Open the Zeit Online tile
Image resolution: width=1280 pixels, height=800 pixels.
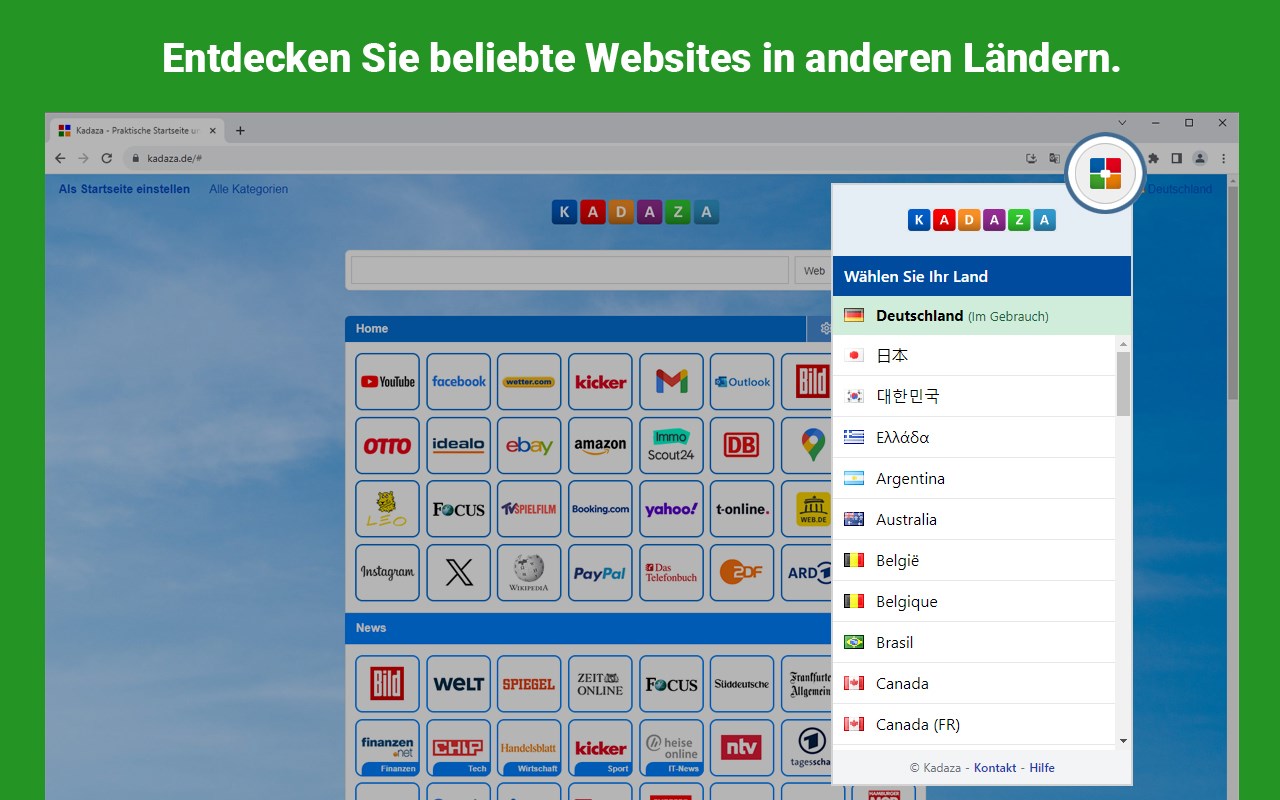pos(600,684)
